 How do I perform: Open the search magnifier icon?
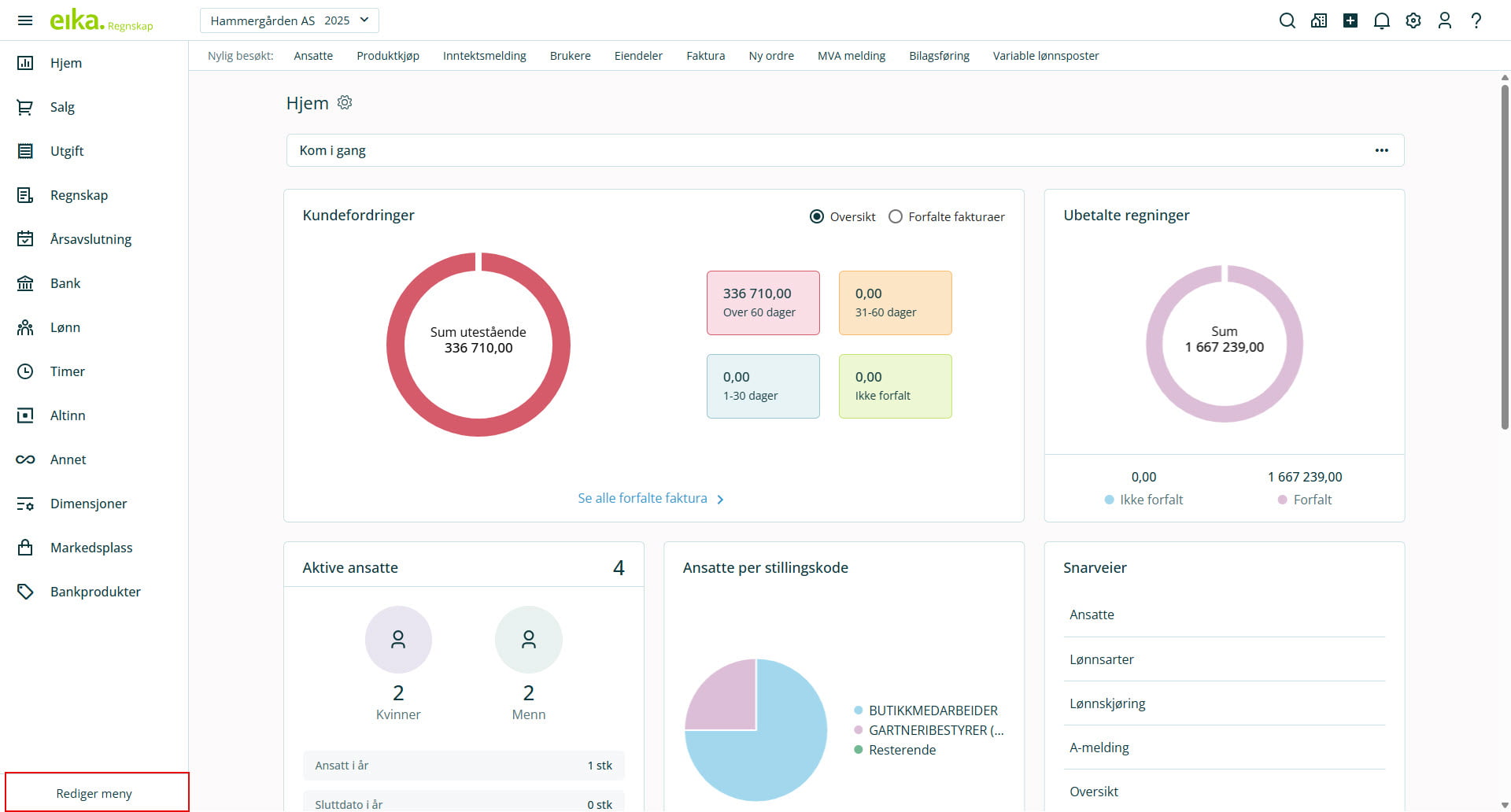1287,20
